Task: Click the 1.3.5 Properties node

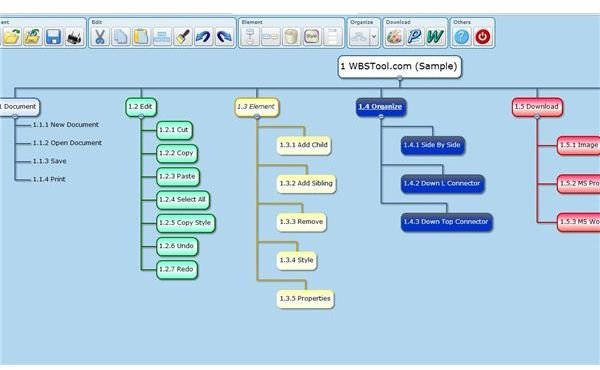Action: tap(305, 299)
